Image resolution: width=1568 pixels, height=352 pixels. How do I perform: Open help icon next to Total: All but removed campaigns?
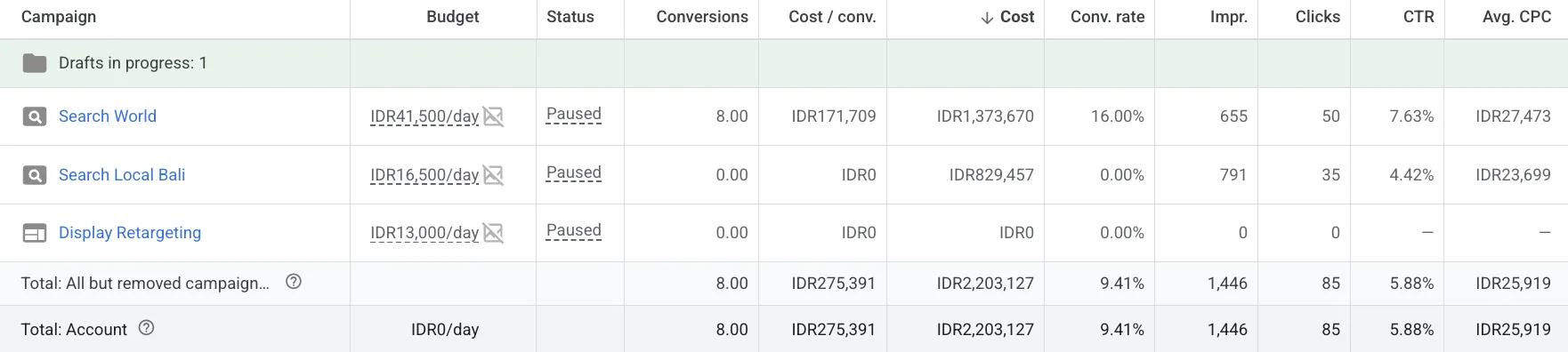[x=294, y=282]
